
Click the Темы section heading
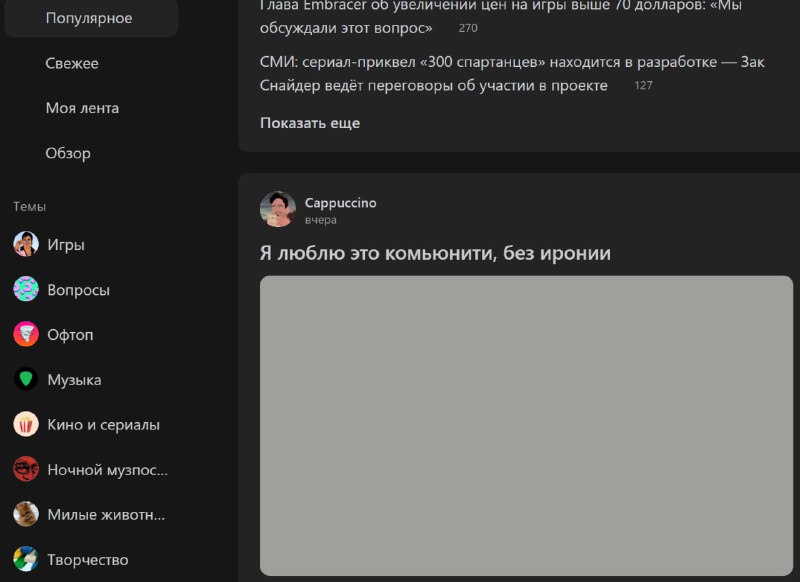30,207
